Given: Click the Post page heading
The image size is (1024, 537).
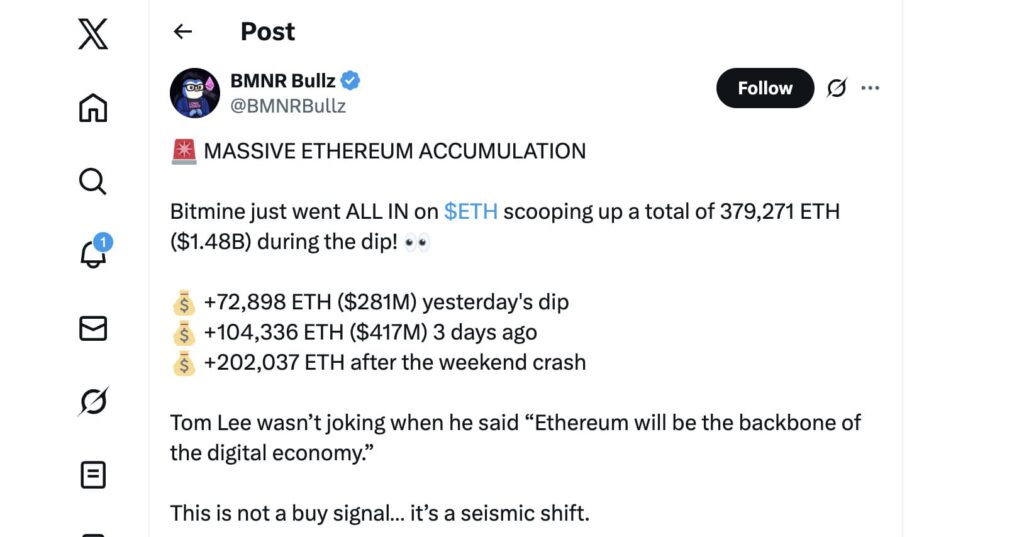Looking at the screenshot, I should 268,32.
